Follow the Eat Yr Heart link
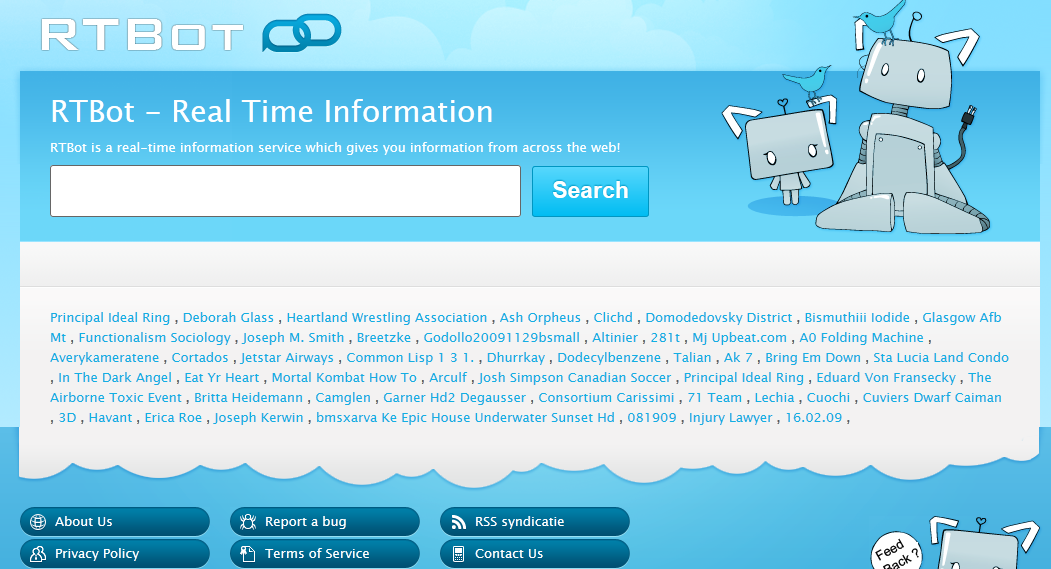Screen dimensions: 1051x569 point(222,378)
